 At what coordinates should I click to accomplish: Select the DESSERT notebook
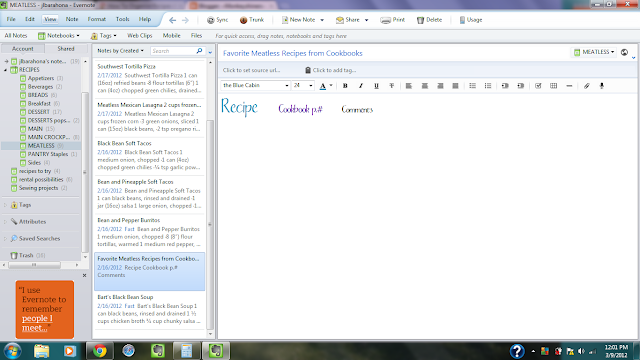coord(39,112)
